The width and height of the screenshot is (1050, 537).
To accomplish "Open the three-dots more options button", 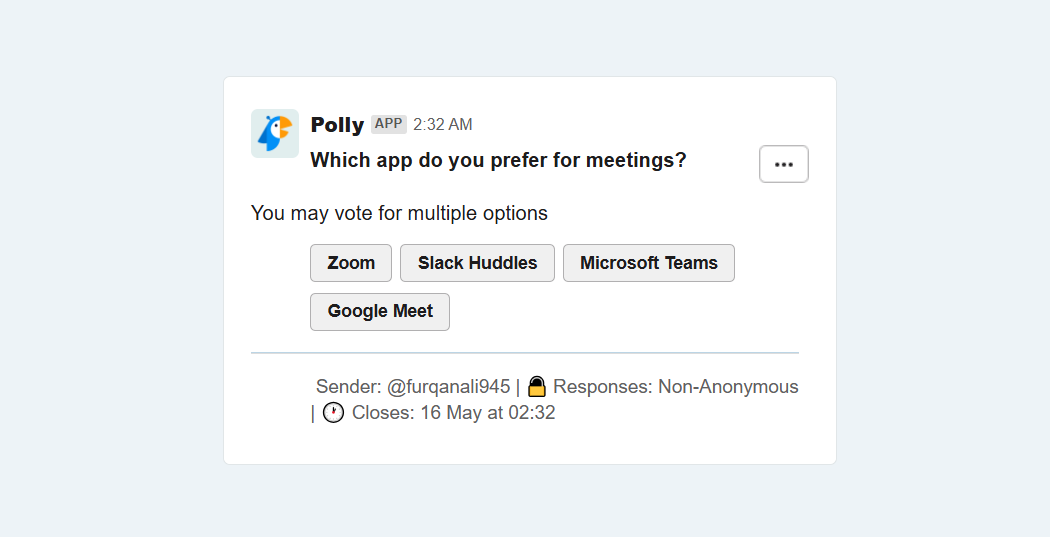I will point(783,164).
